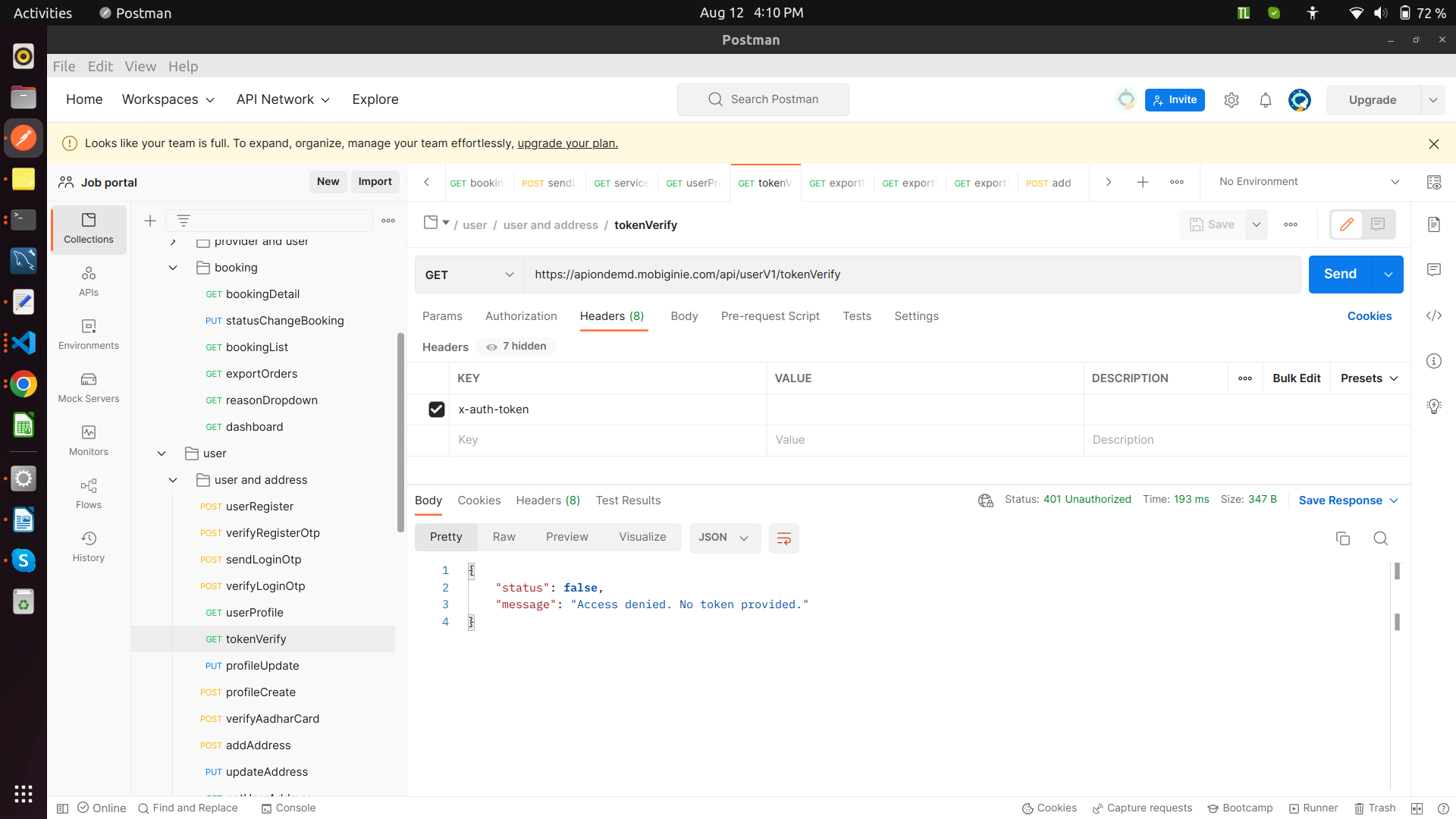Uncheck the x-auth-token header checkbox
The image size is (1456, 819).
pos(436,409)
